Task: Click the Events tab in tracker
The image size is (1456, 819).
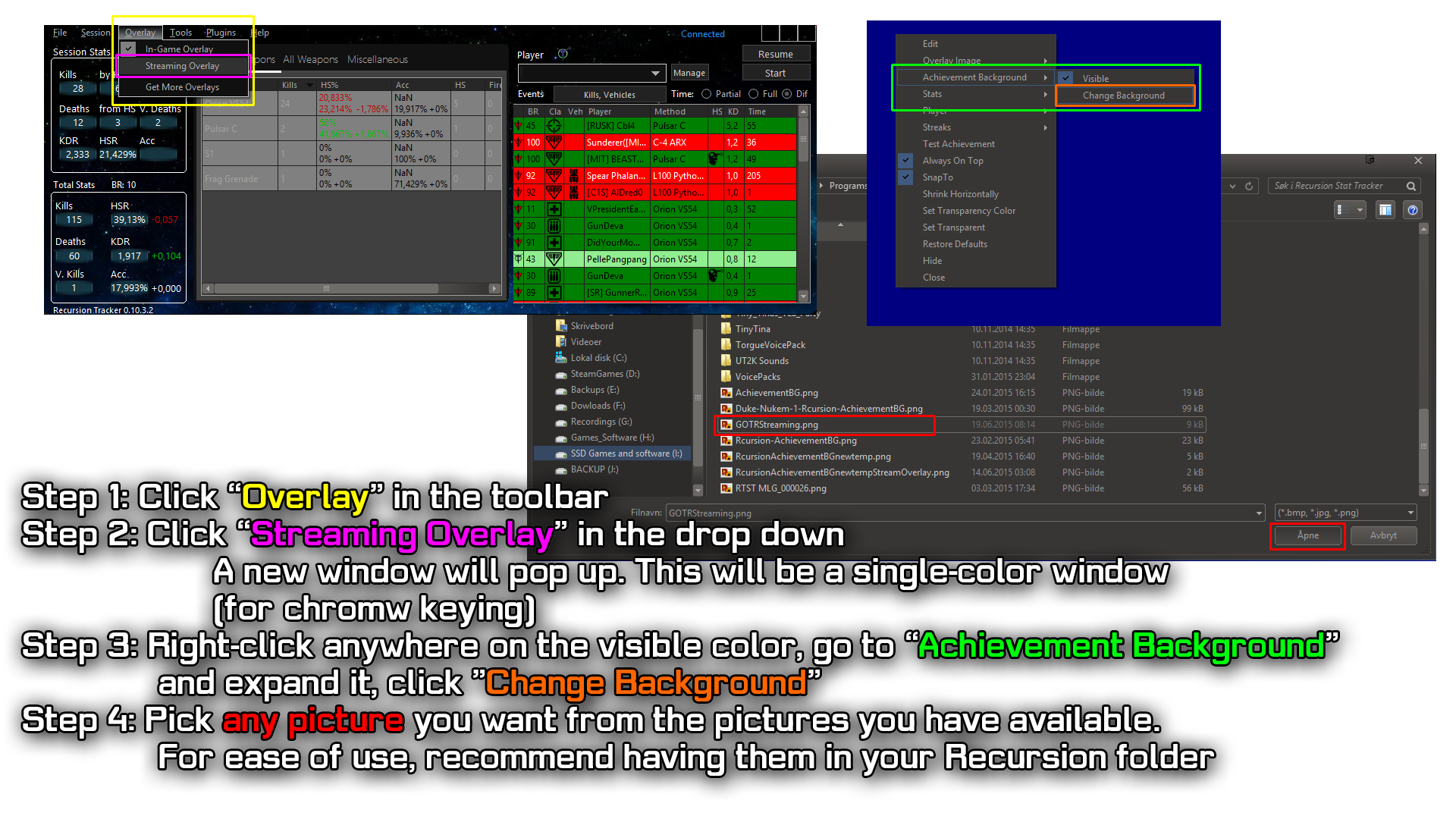Action: tap(530, 93)
